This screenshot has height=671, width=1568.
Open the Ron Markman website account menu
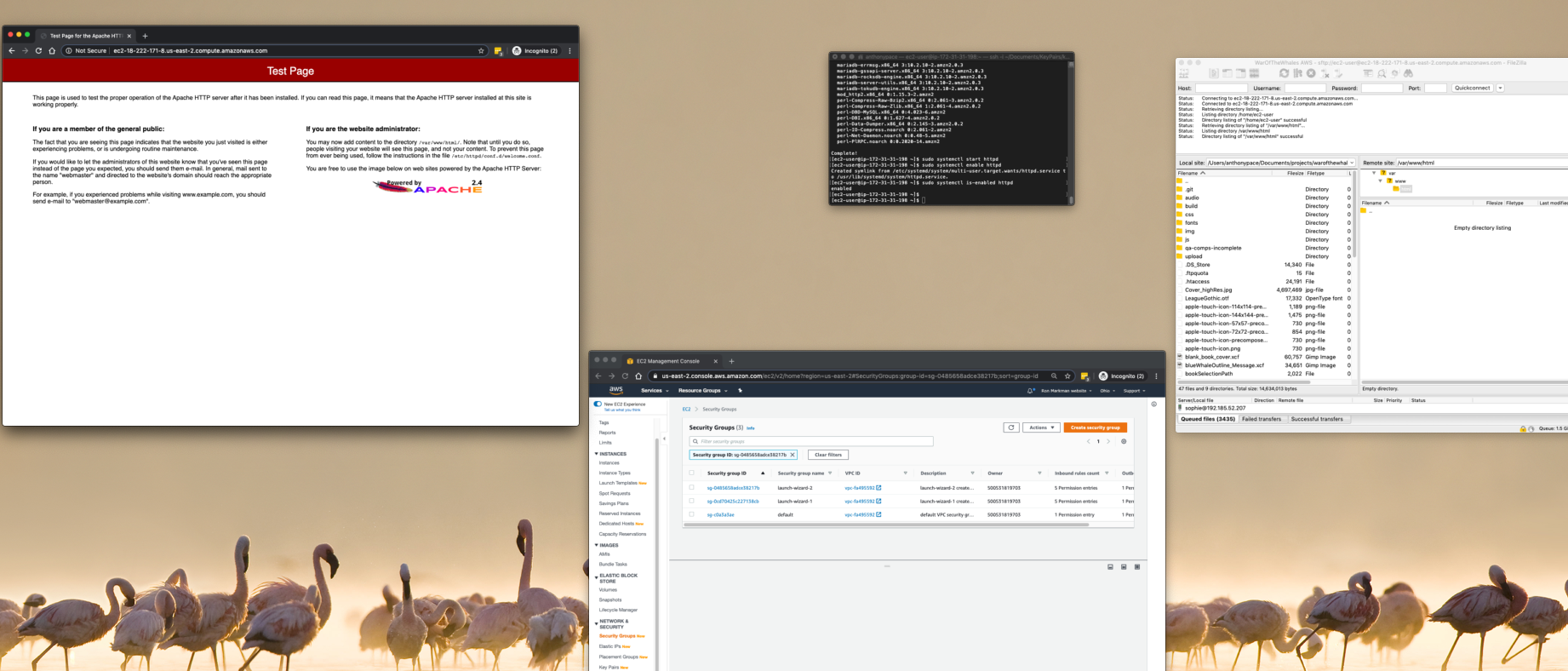tap(1067, 391)
